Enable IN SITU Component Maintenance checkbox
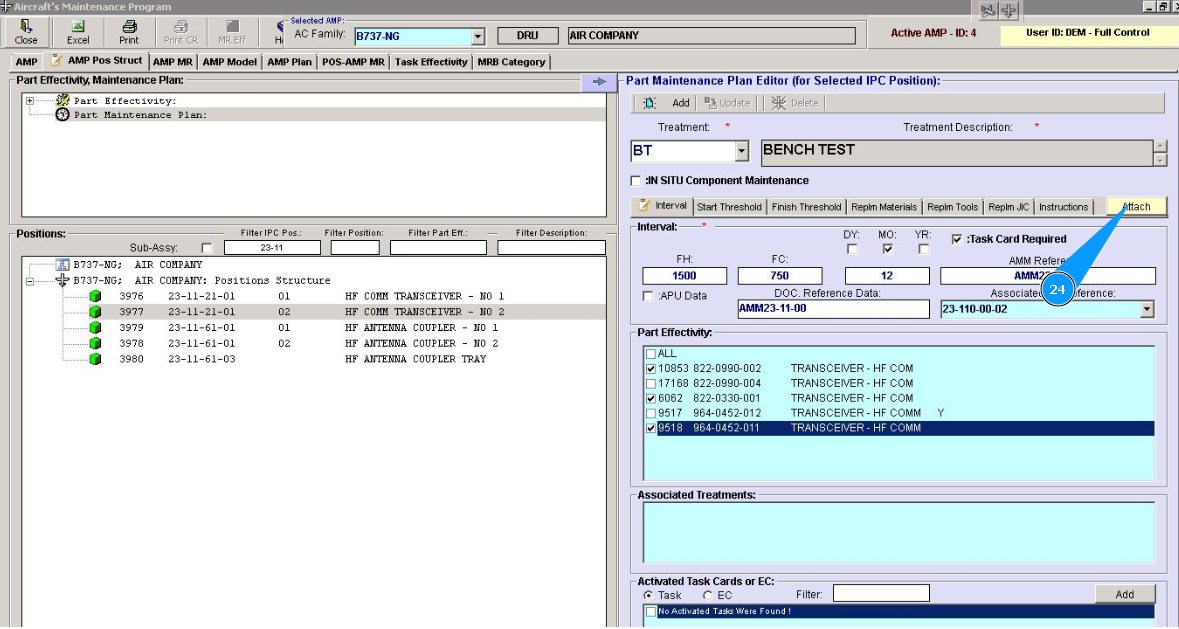The width and height of the screenshot is (1179, 629). tap(636, 181)
